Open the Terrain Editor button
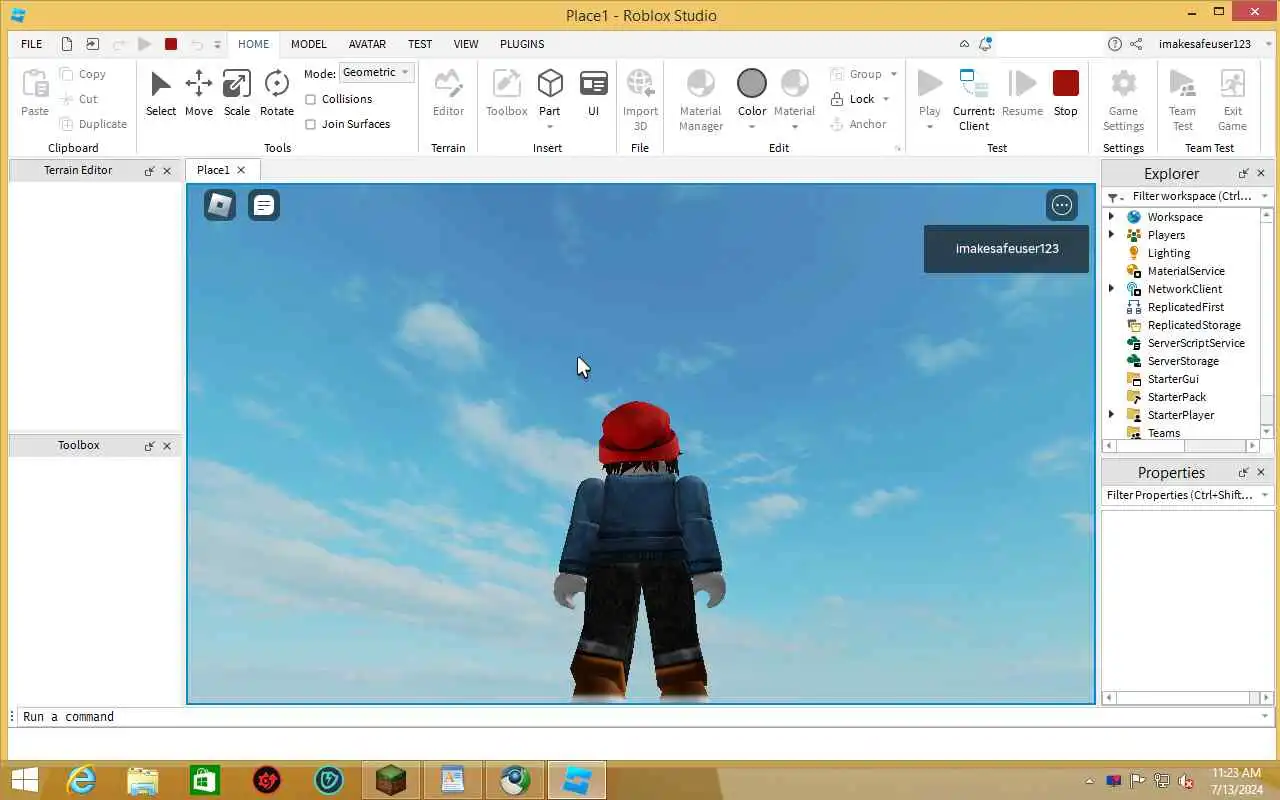Viewport: 1280px width, 800px height. (448, 93)
